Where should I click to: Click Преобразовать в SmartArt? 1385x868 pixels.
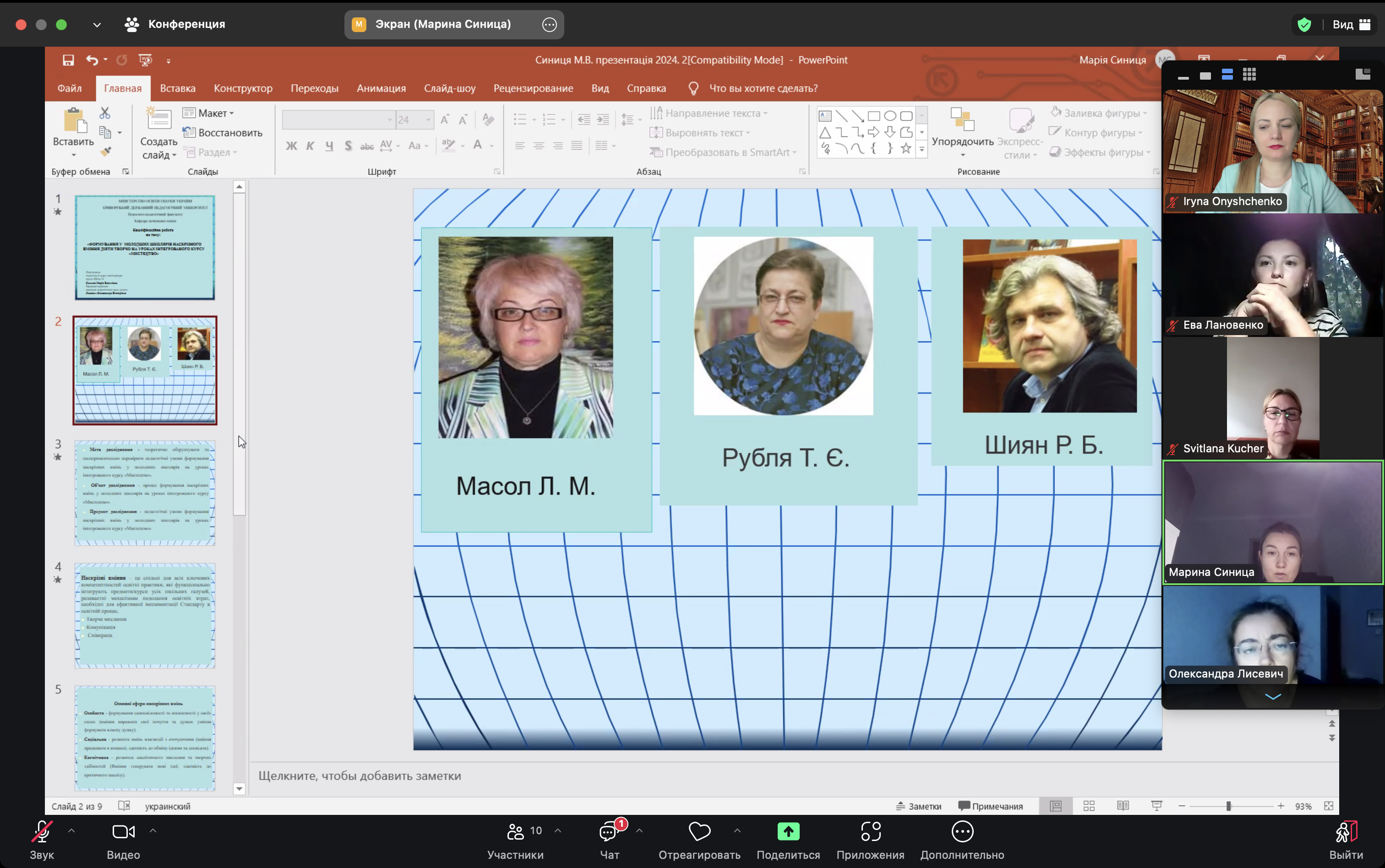click(x=724, y=152)
